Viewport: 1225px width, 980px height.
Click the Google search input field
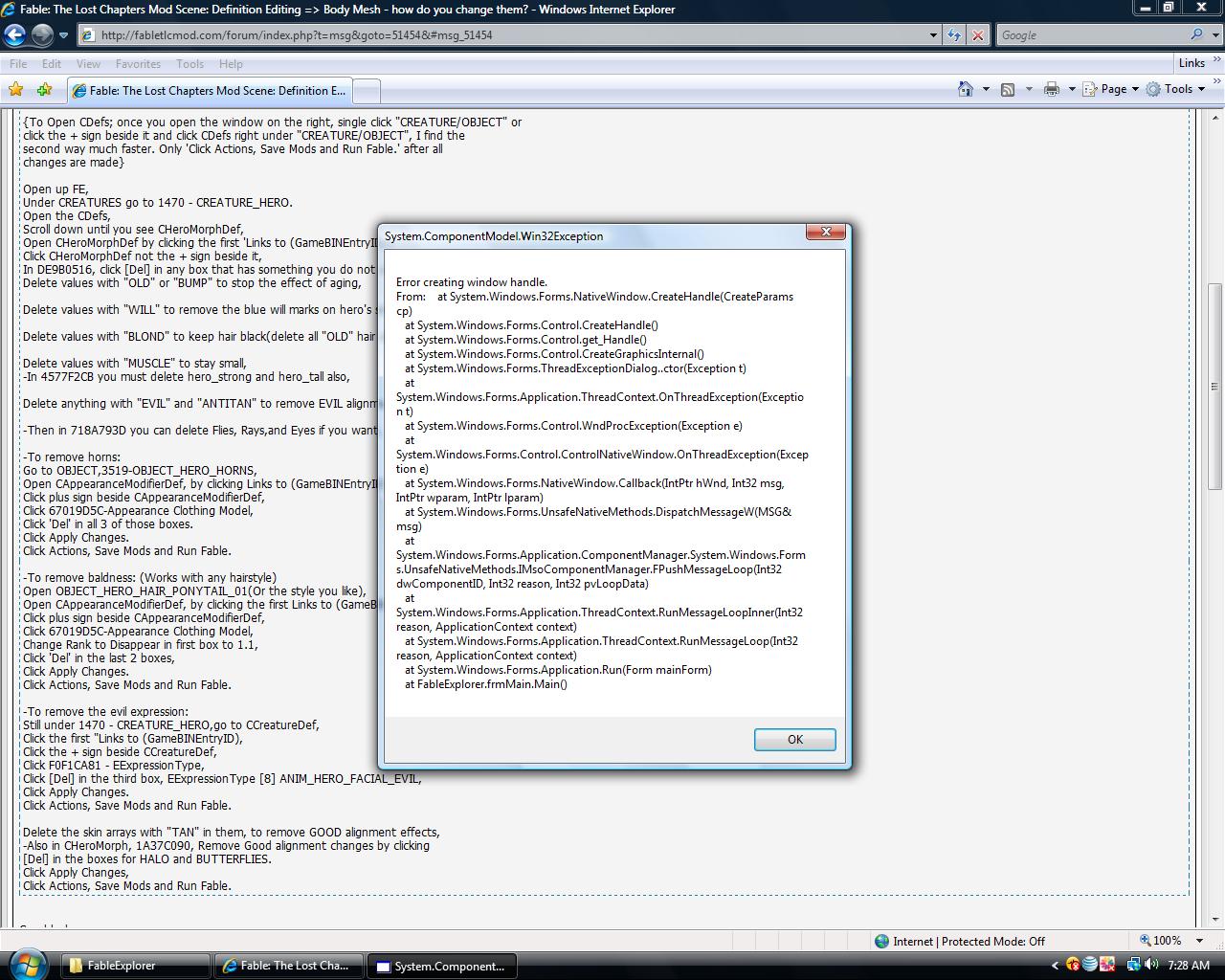(1091, 35)
